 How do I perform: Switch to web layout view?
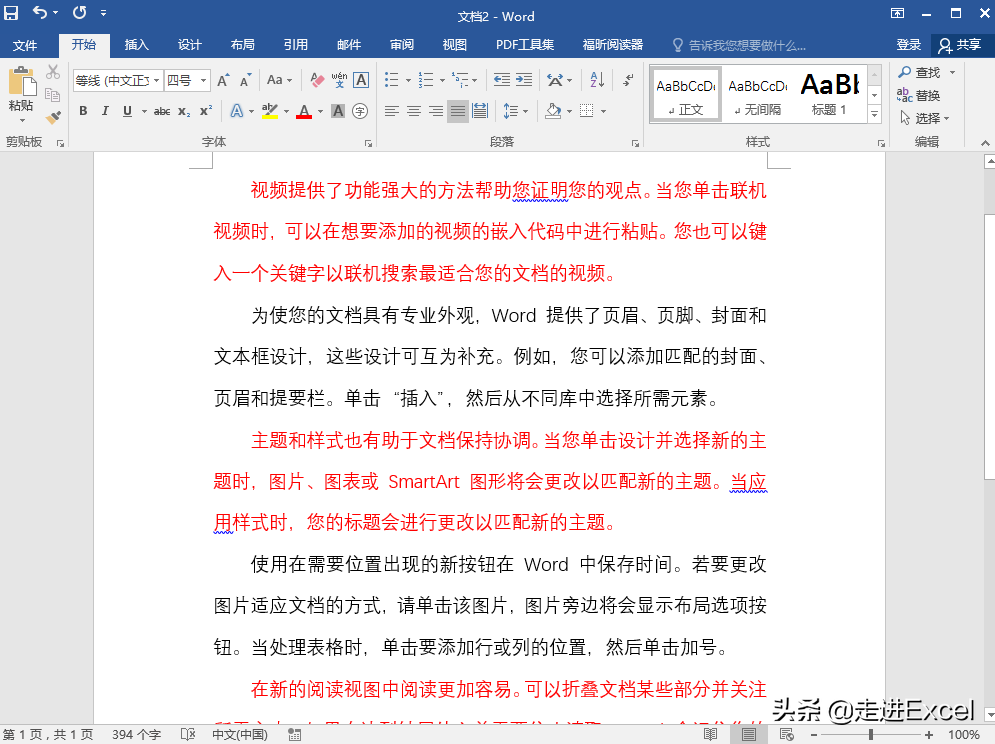pos(787,734)
